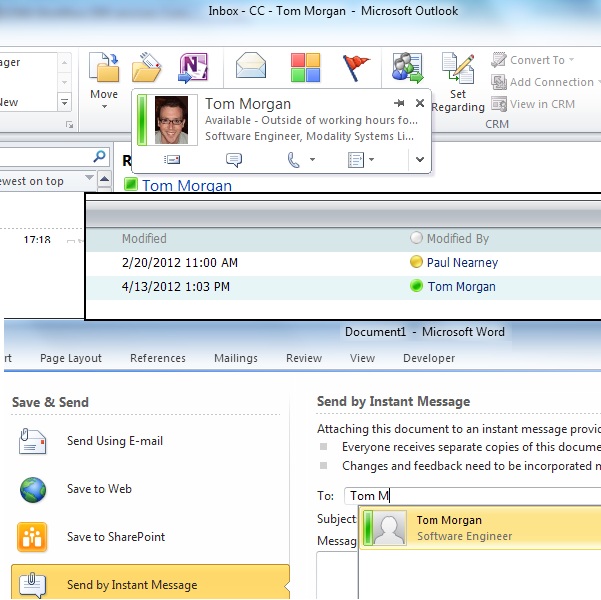This screenshot has height=600, width=601.
Task: Click the phone call icon on contact card
Action: [x=294, y=160]
